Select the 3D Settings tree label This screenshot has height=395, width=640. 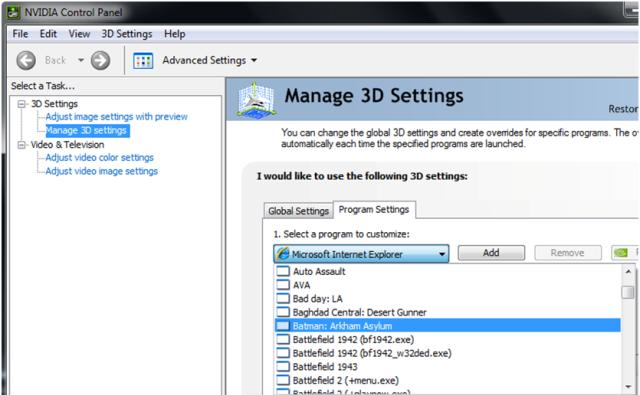click(x=54, y=104)
